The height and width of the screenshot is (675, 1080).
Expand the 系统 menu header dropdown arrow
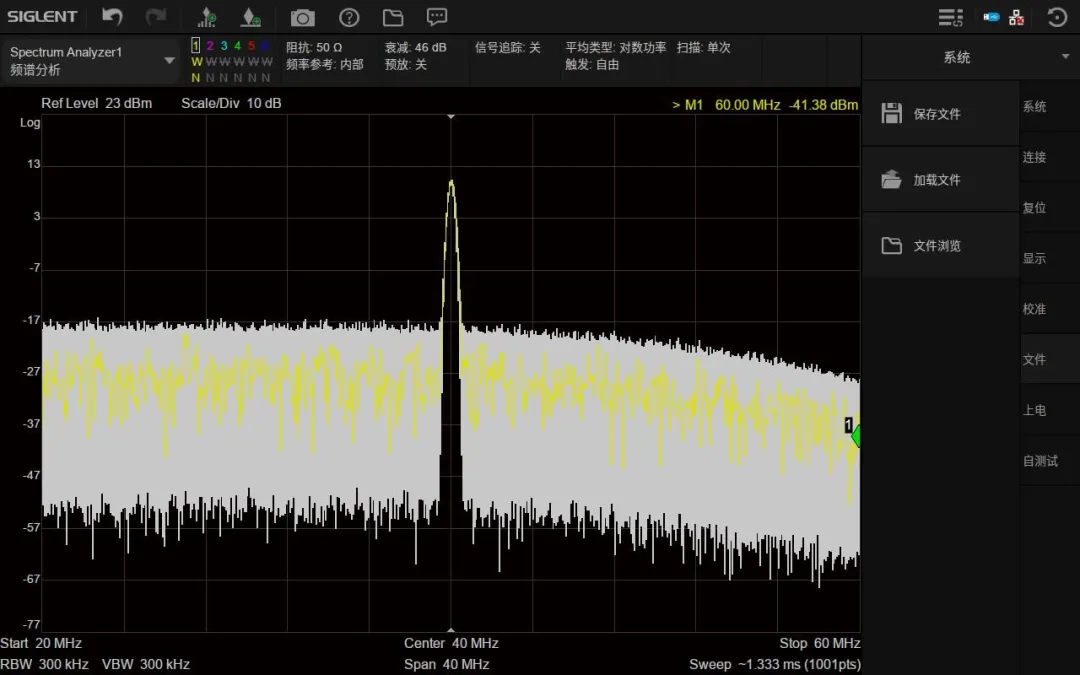1066,56
